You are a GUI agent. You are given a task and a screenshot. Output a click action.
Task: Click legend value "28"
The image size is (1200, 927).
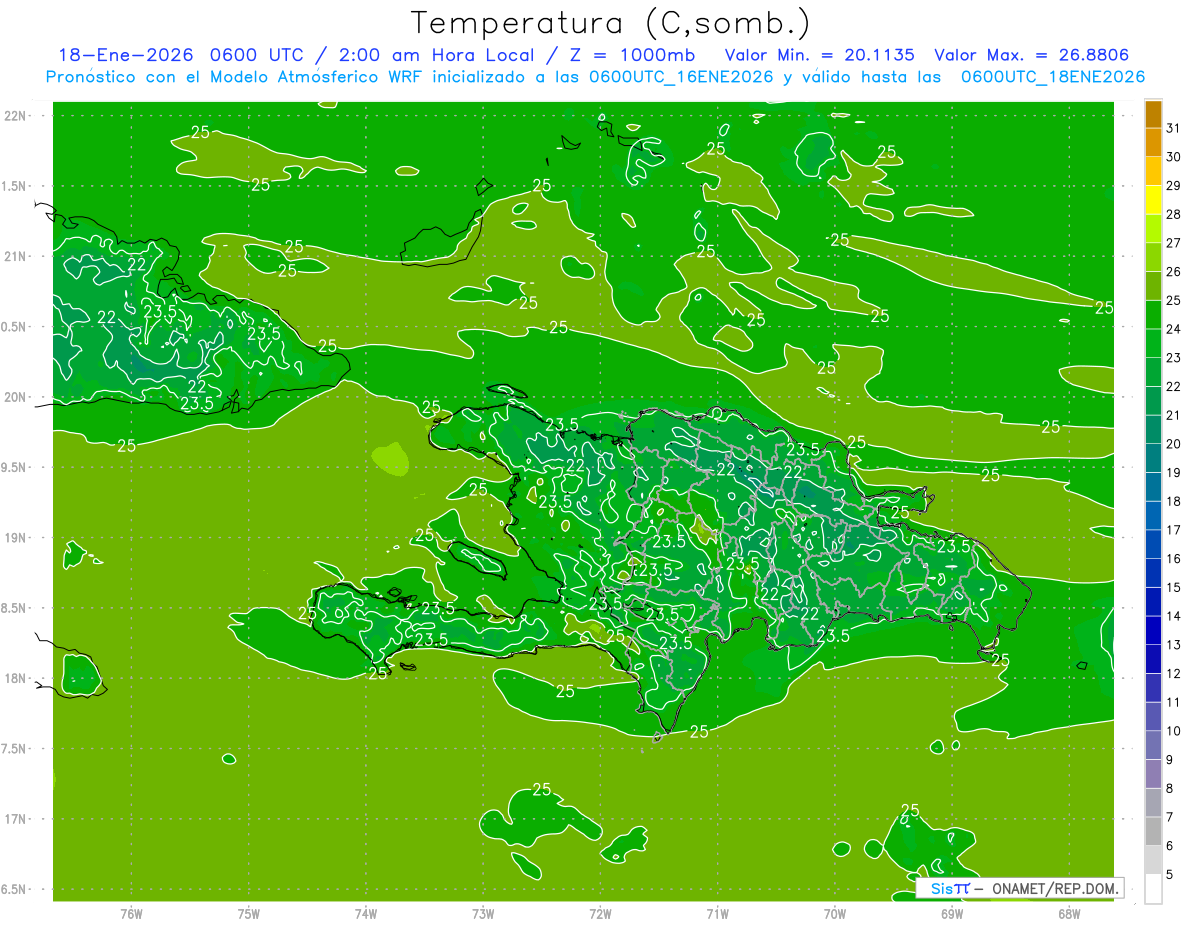(x=1174, y=215)
